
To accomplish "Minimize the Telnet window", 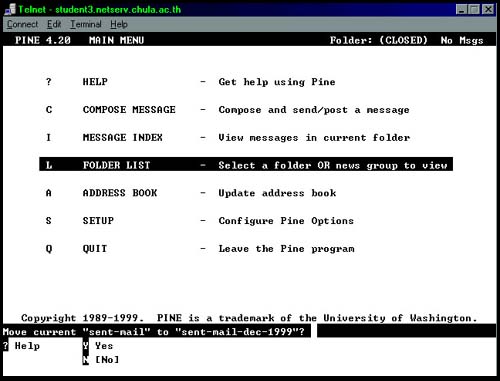I will (x=461, y=9).
